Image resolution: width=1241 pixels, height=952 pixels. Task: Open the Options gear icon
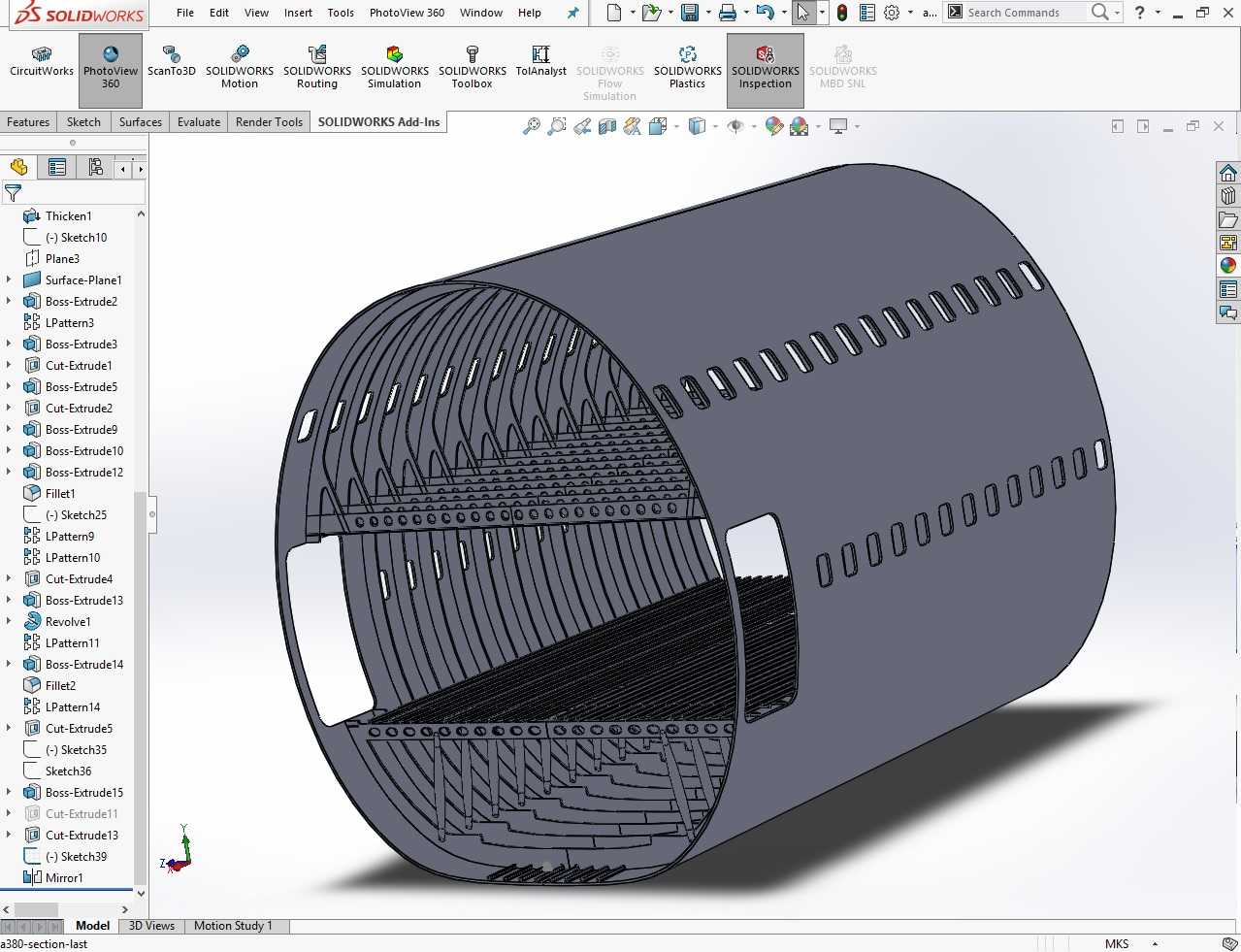pyautogui.click(x=892, y=13)
